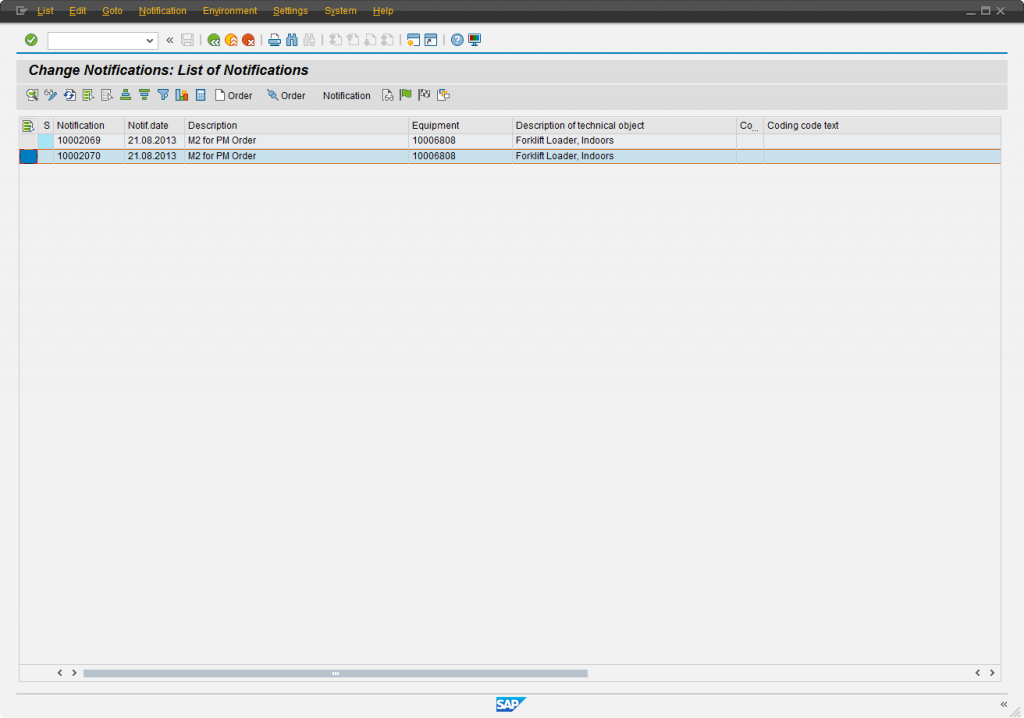Open the Help menu

coord(383,11)
